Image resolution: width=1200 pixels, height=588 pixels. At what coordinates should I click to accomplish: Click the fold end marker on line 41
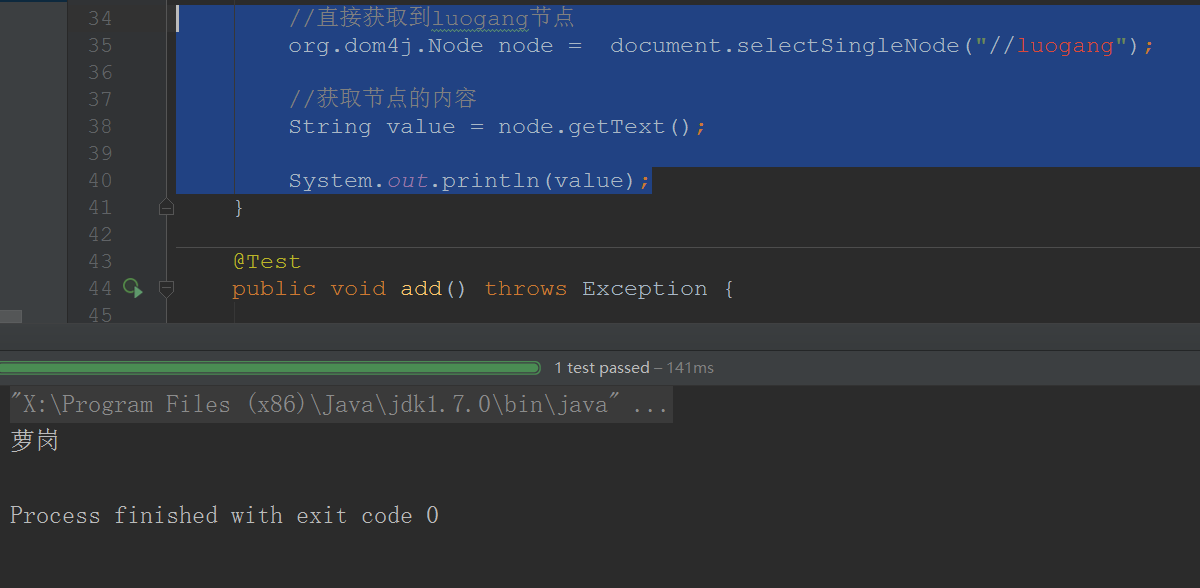[x=167, y=207]
